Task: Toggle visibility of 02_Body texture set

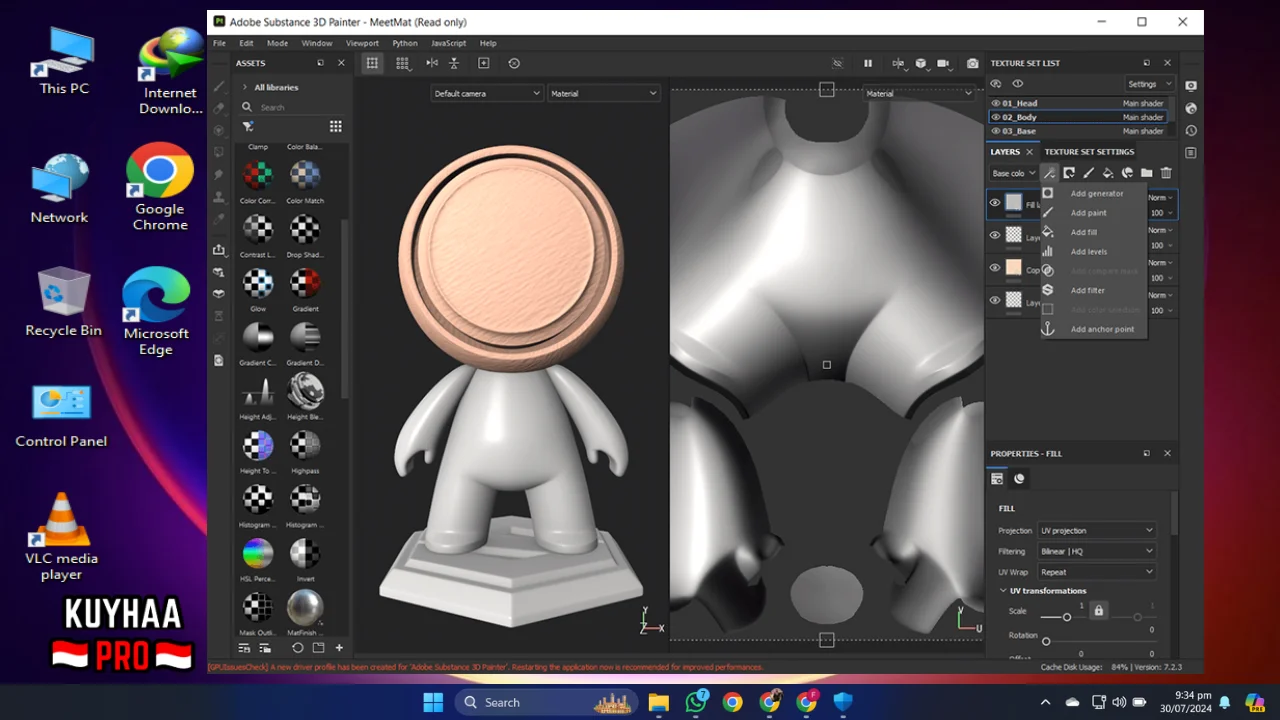Action: point(996,117)
